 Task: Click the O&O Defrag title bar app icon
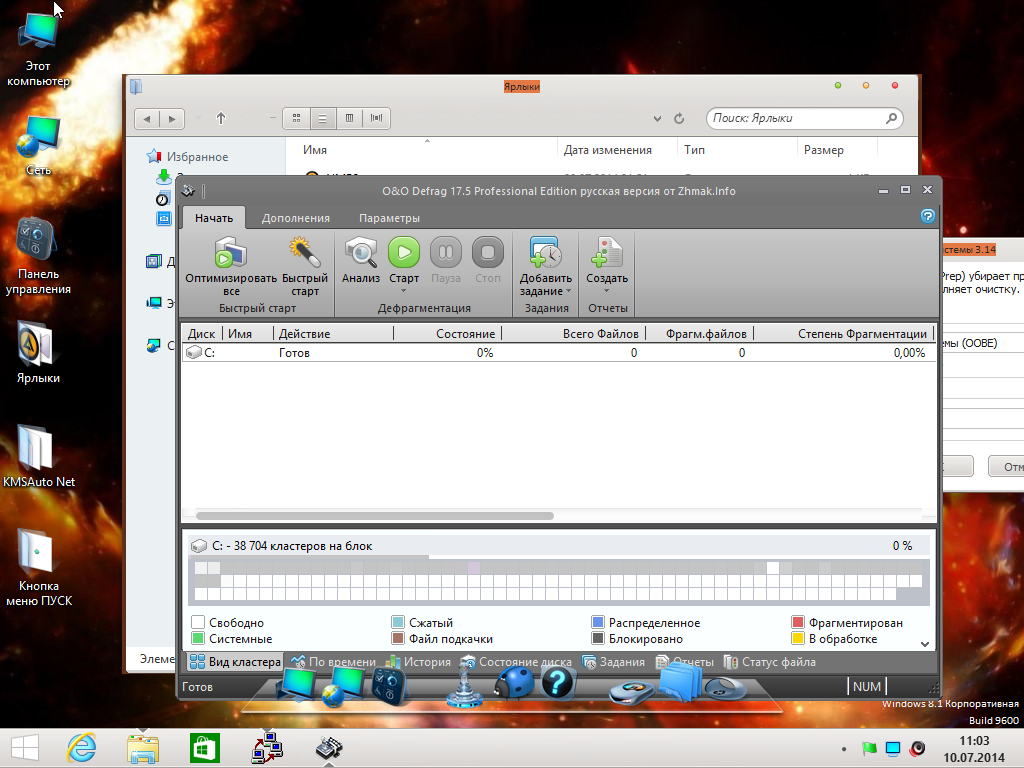click(x=189, y=191)
